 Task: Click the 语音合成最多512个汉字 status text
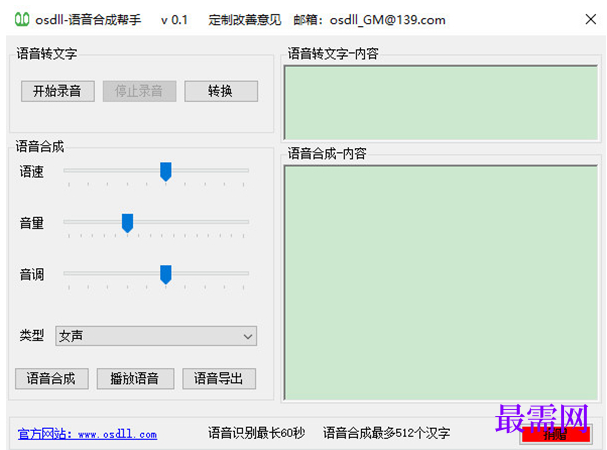(x=386, y=433)
